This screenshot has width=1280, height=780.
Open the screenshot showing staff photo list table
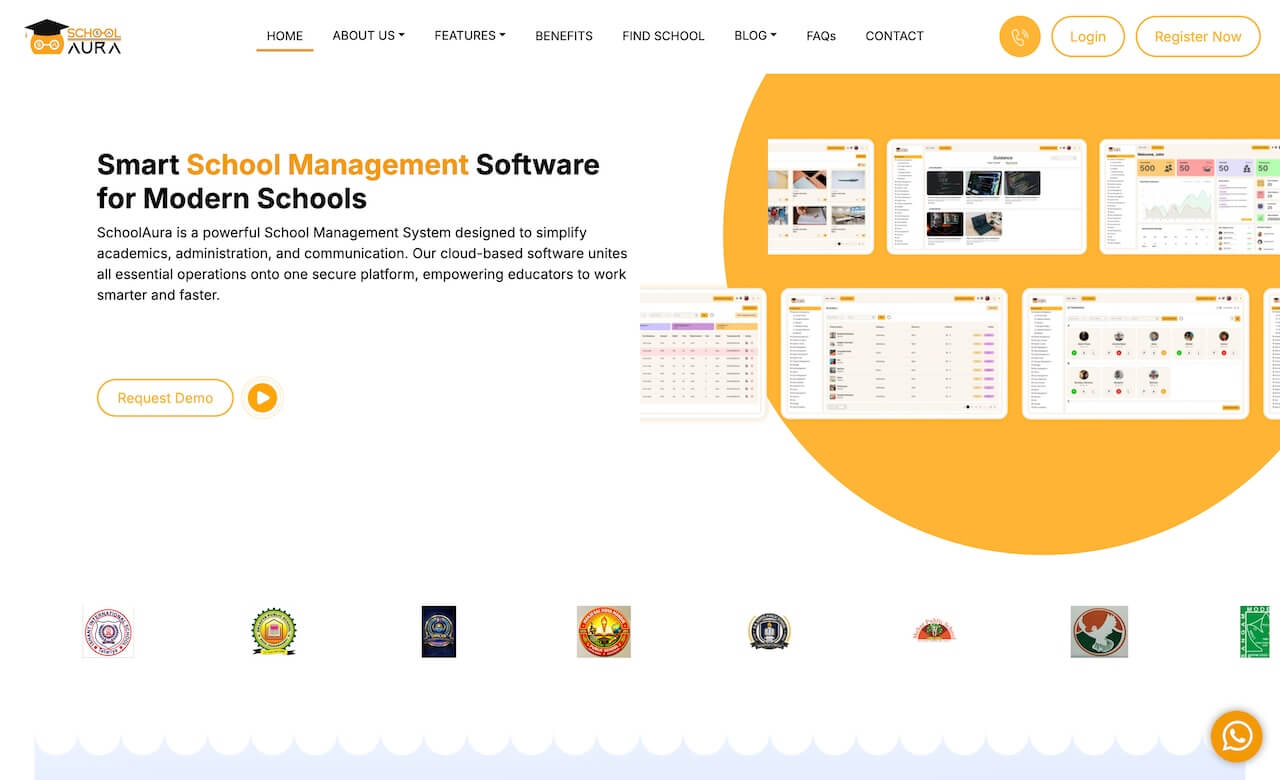coord(892,353)
